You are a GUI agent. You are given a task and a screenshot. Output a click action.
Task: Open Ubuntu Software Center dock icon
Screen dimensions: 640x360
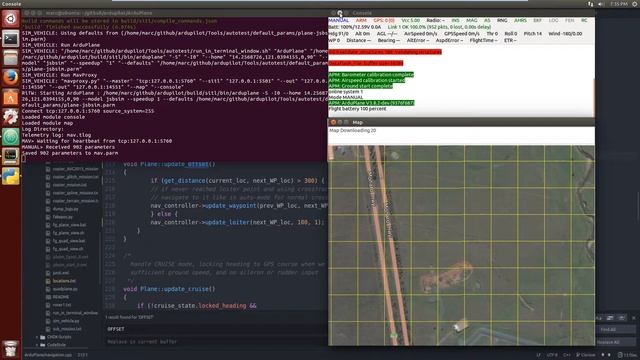[11, 97]
